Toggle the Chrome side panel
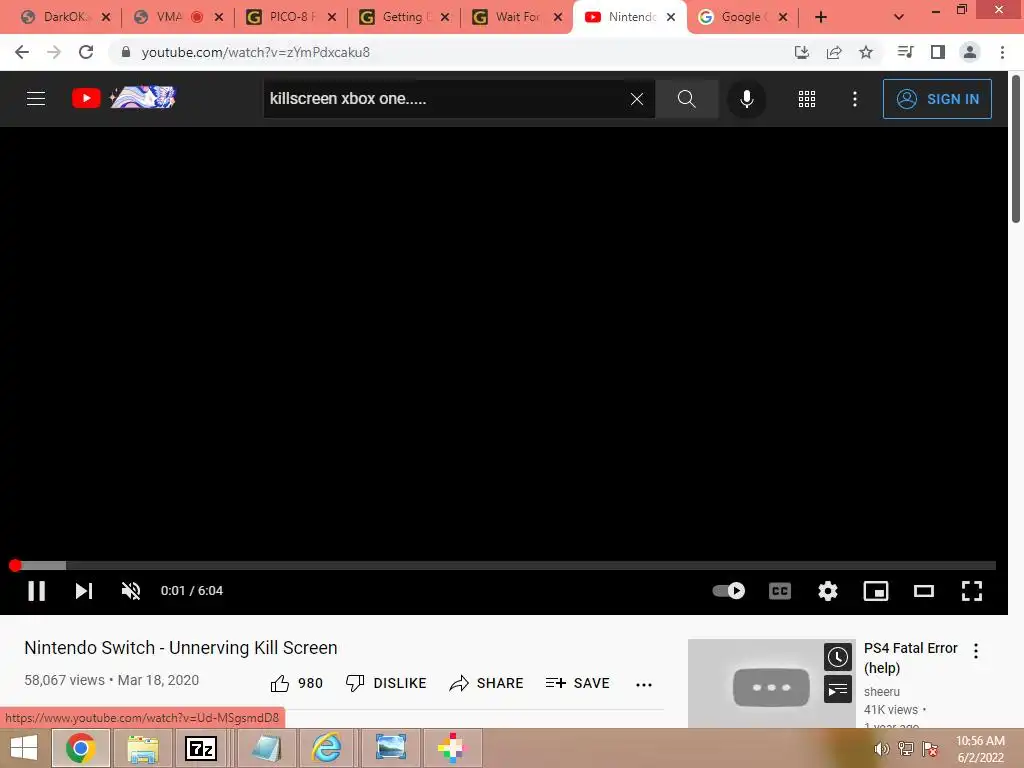This screenshot has height=768, width=1024. point(938,52)
